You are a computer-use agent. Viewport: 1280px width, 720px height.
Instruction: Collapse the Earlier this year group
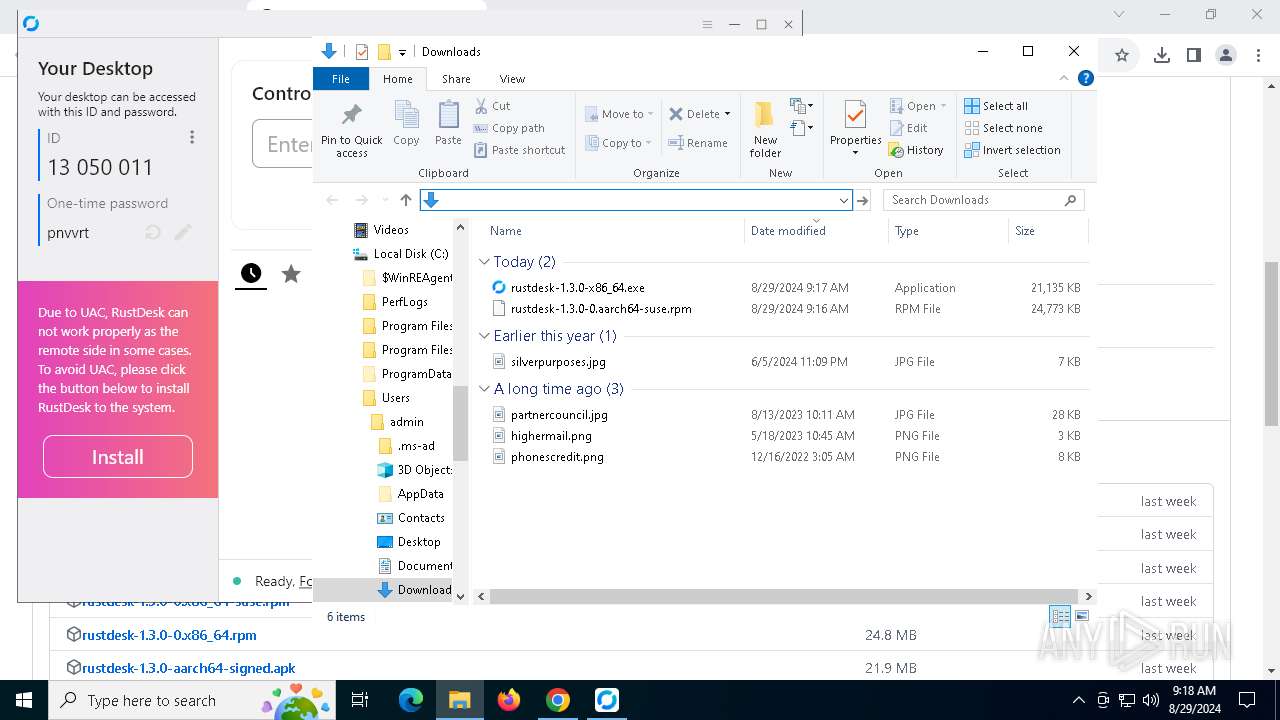485,336
